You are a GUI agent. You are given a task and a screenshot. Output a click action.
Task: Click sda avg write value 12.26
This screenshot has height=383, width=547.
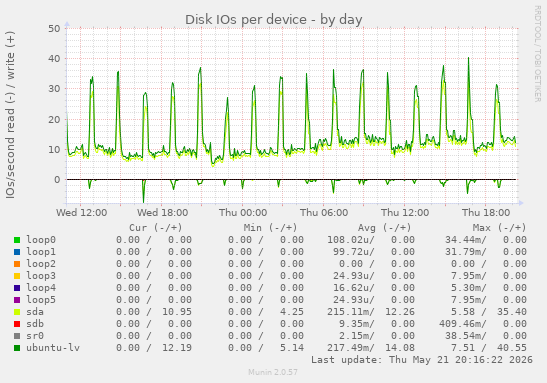pyautogui.click(x=400, y=312)
